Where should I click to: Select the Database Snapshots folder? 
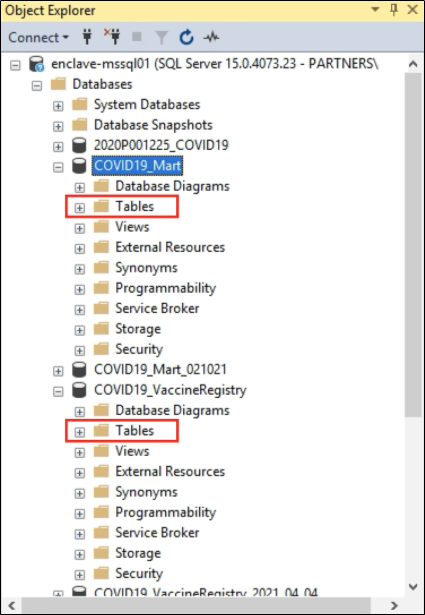pyautogui.click(x=153, y=125)
